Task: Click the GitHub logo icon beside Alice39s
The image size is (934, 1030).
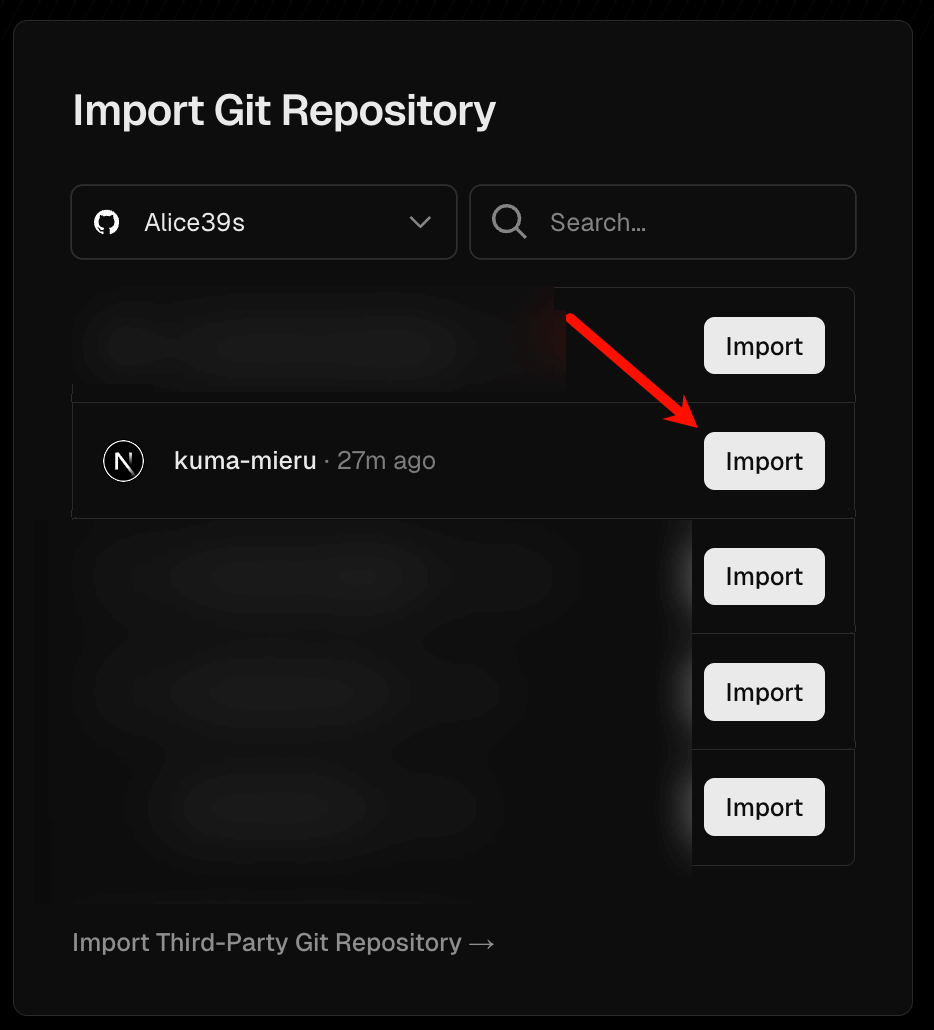Action: point(106,223)
